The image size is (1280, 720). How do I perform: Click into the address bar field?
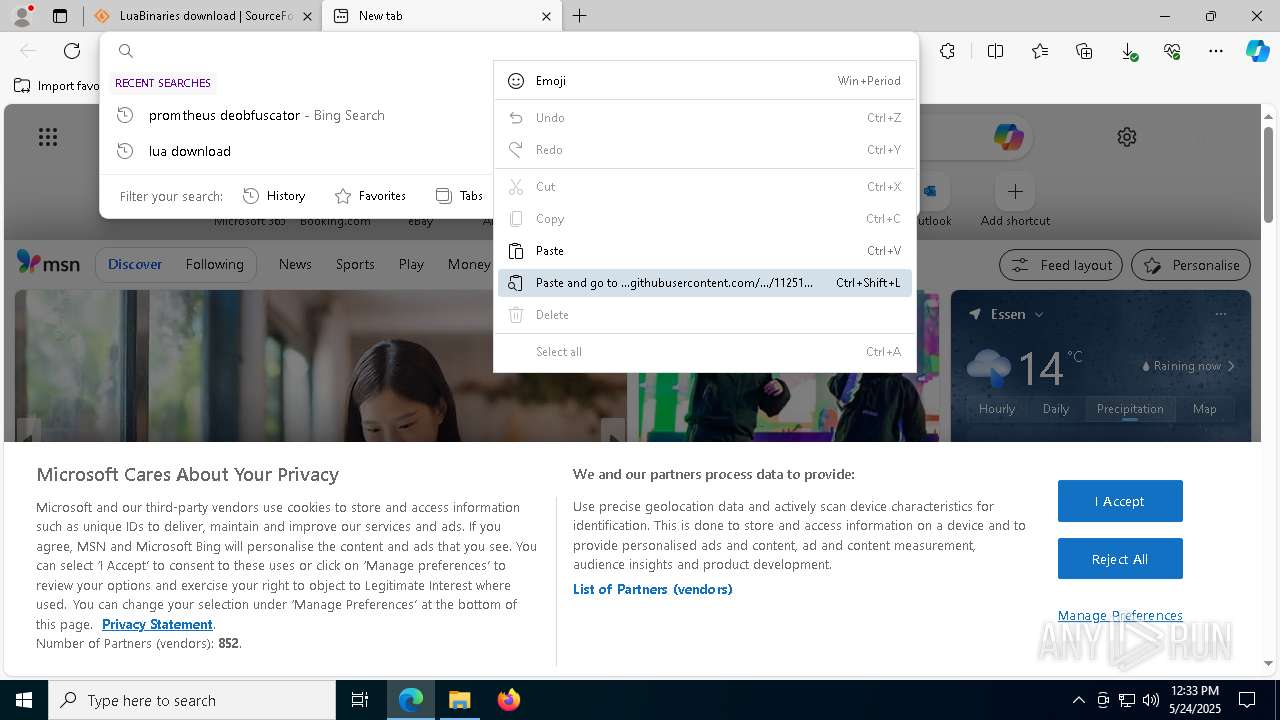pos(510,51)
